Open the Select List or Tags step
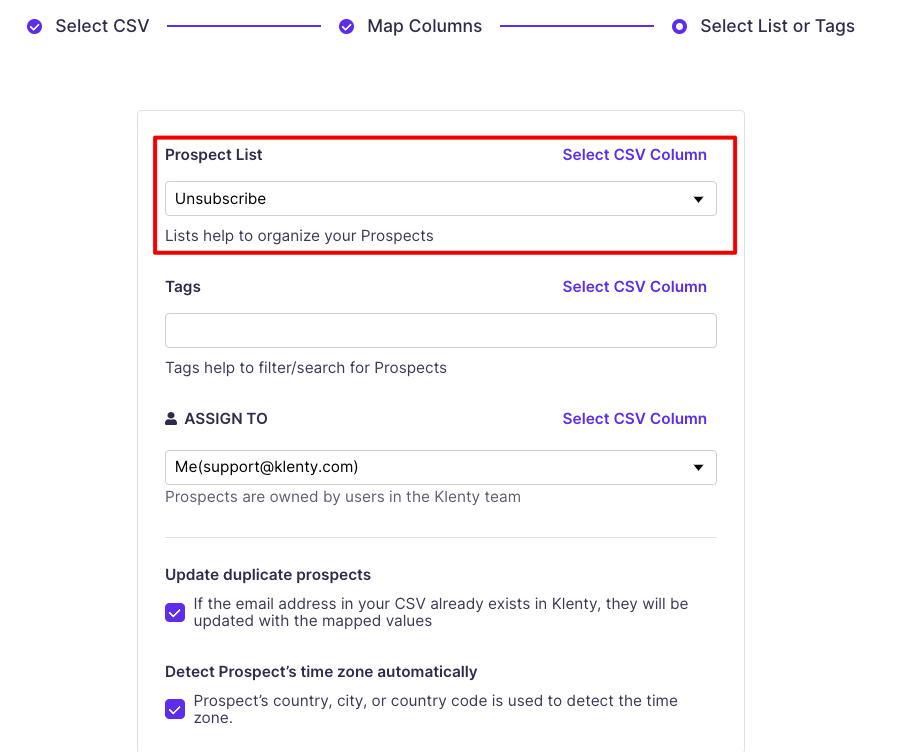897x752 pixels. pyautogui.click(x=777, y=27)
